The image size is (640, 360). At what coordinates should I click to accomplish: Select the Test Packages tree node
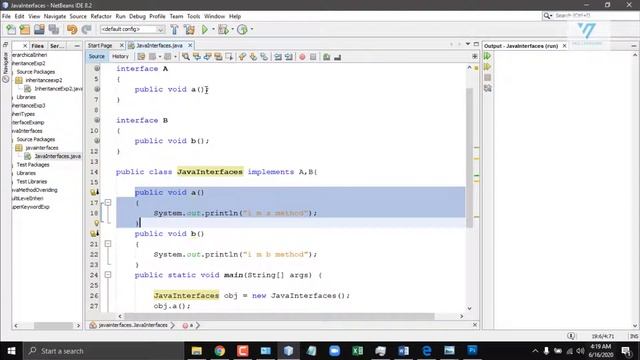33,165
